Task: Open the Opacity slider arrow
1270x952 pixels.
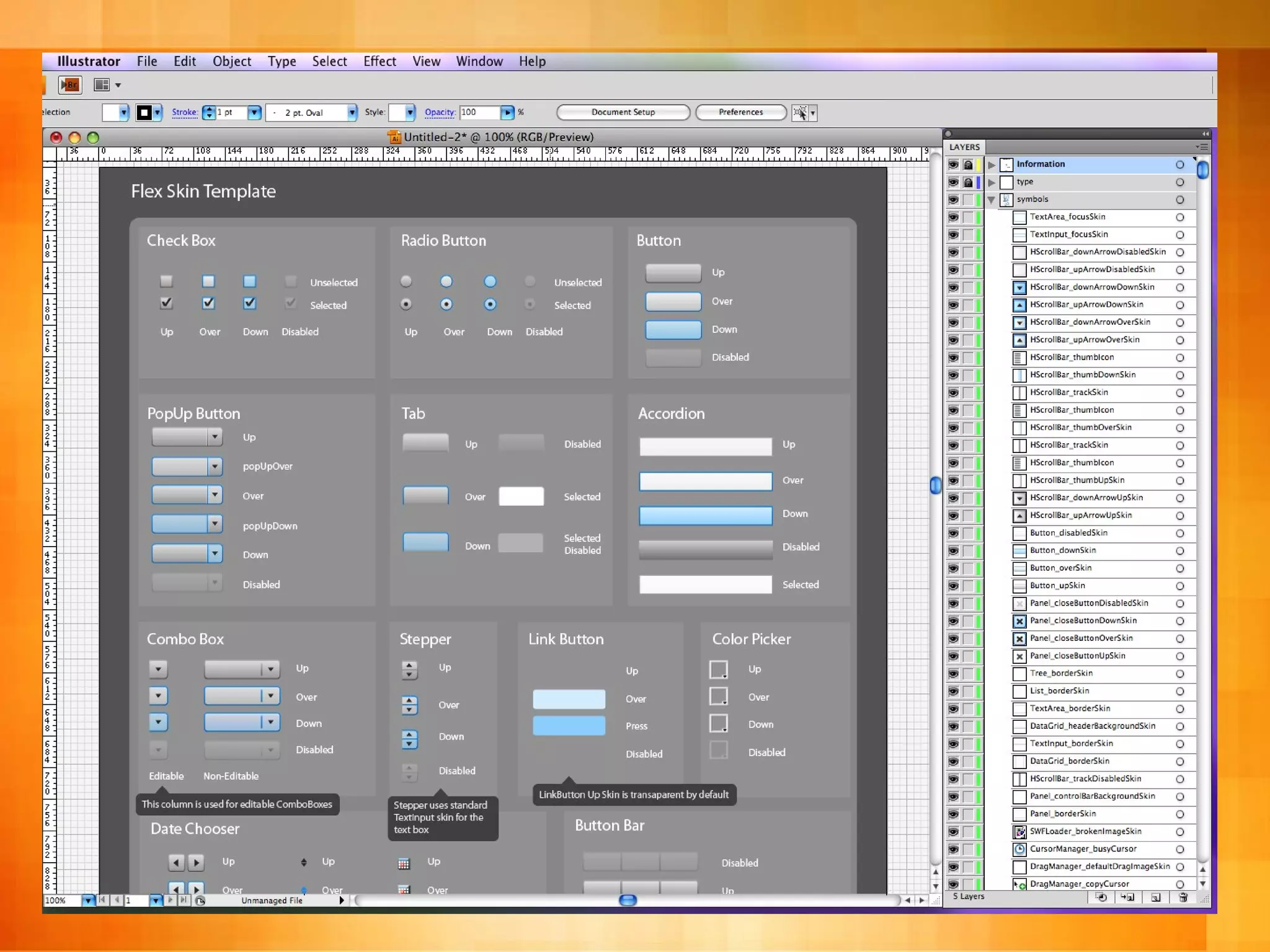Action: click(507, 113)
